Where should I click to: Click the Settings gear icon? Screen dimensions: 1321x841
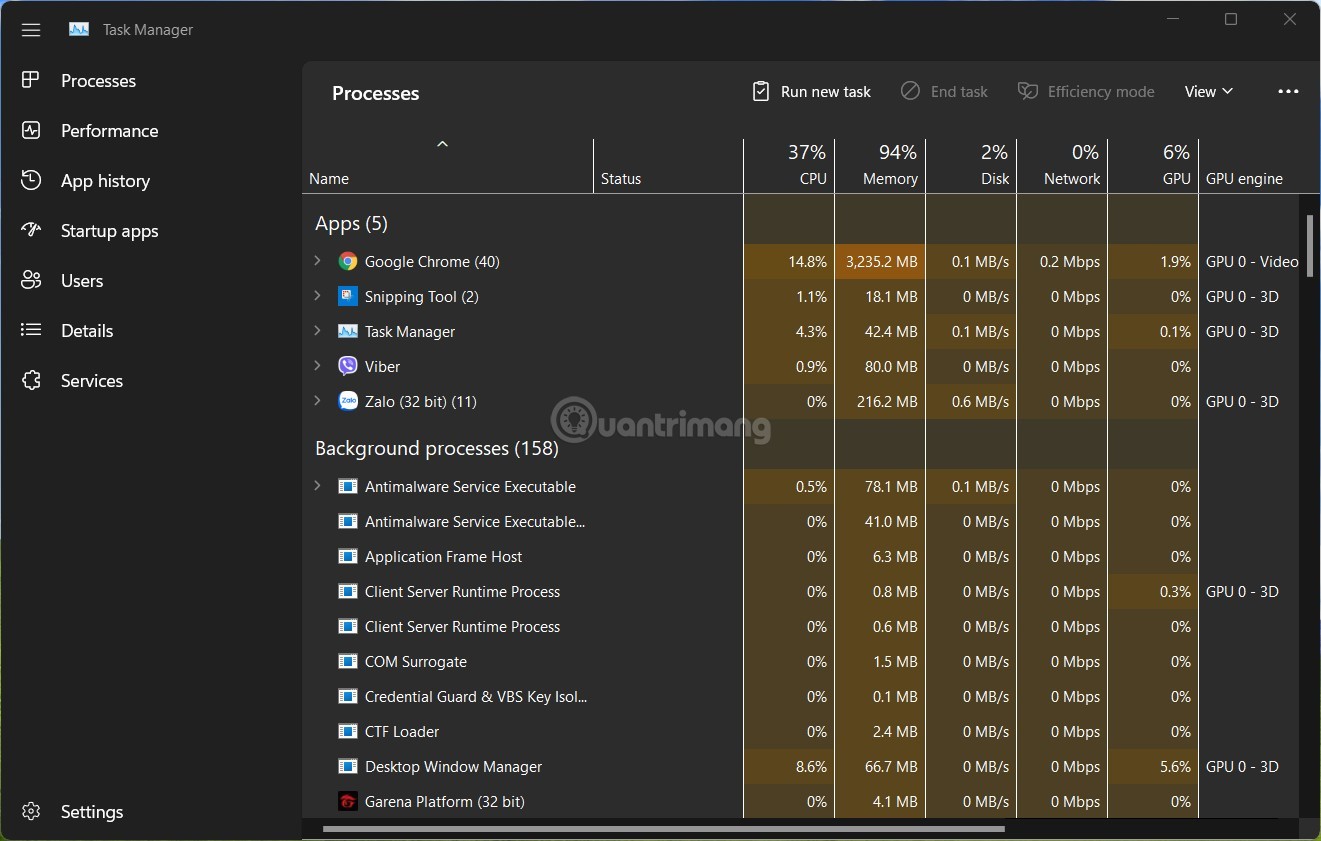click(x=31, y=812)
